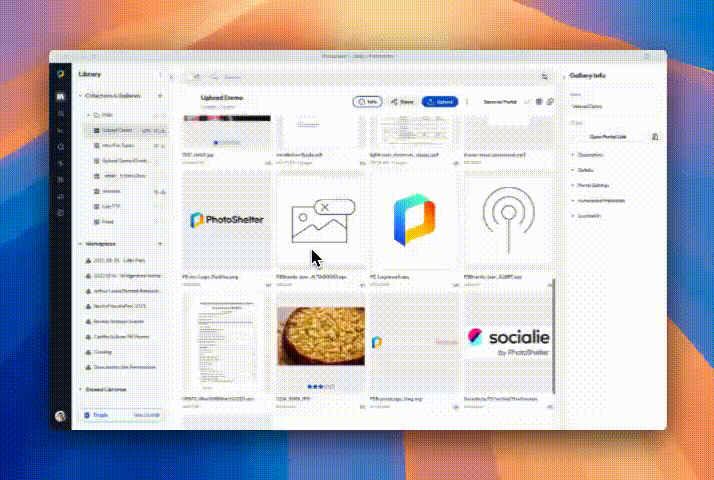Viewport: 714px width, 480px height.
Task: Toggle the Info button in the gallery header
Action: pyautogui.click(x=367, y=102)
